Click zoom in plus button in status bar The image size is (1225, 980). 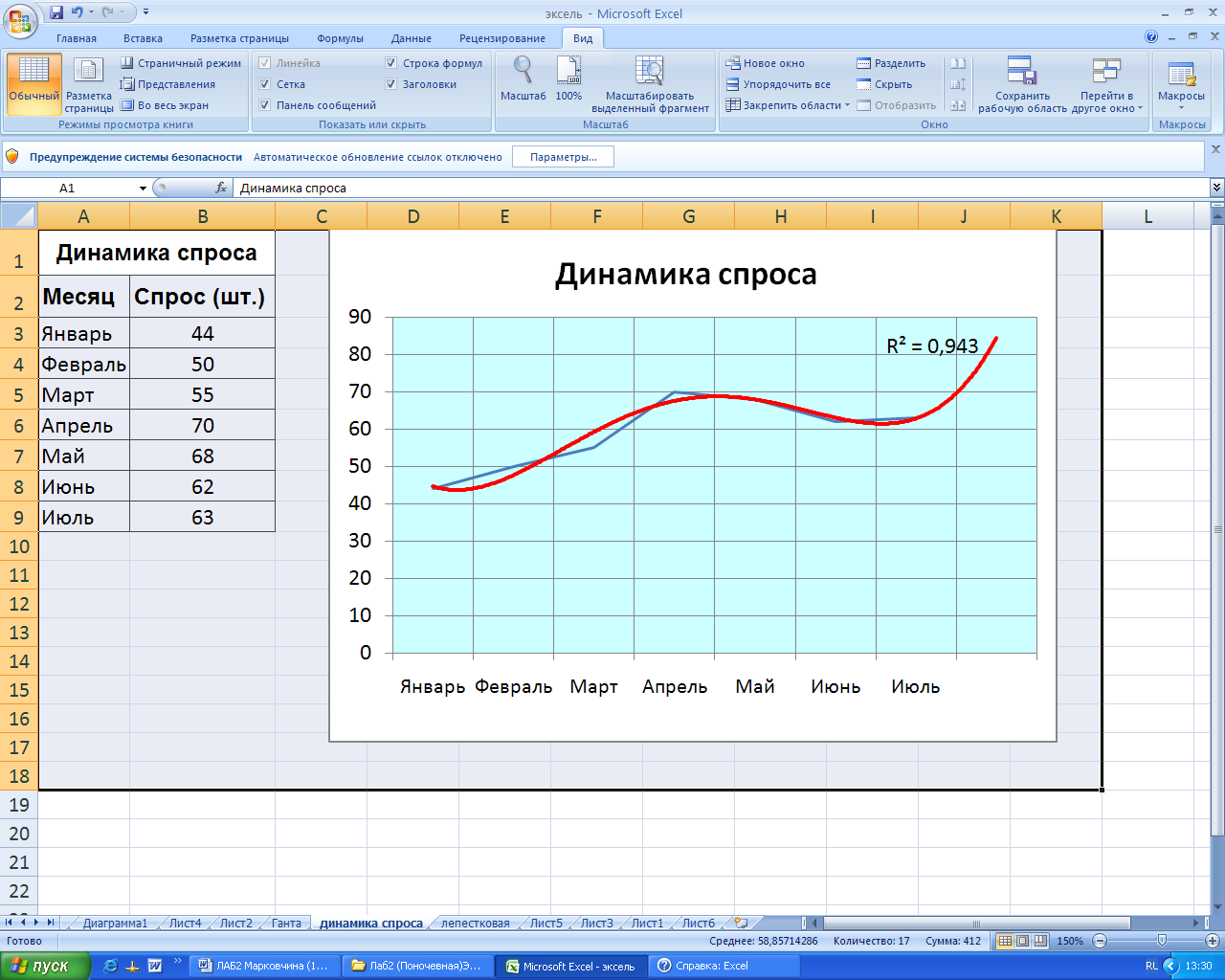click(1212, 941)
